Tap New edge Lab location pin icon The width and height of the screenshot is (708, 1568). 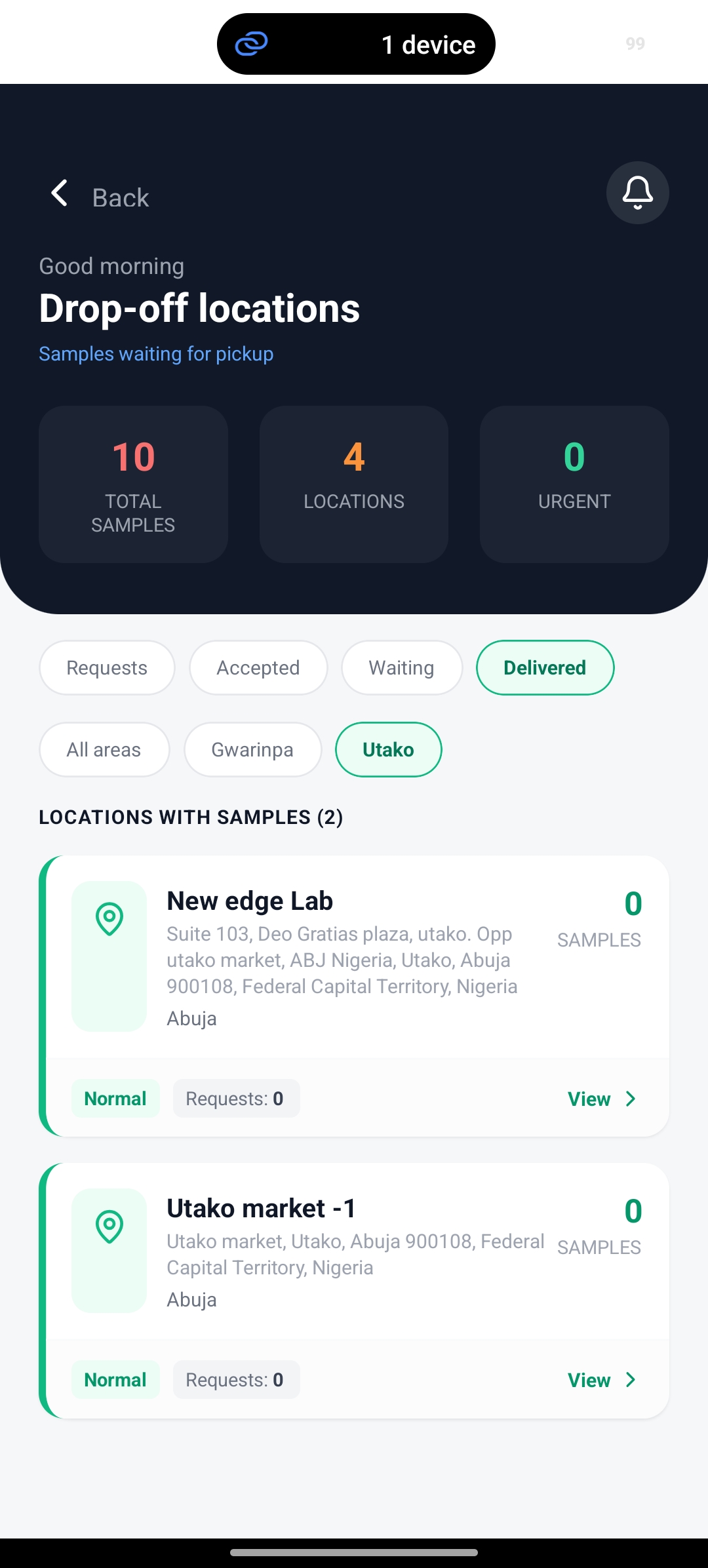click(109, 919)
